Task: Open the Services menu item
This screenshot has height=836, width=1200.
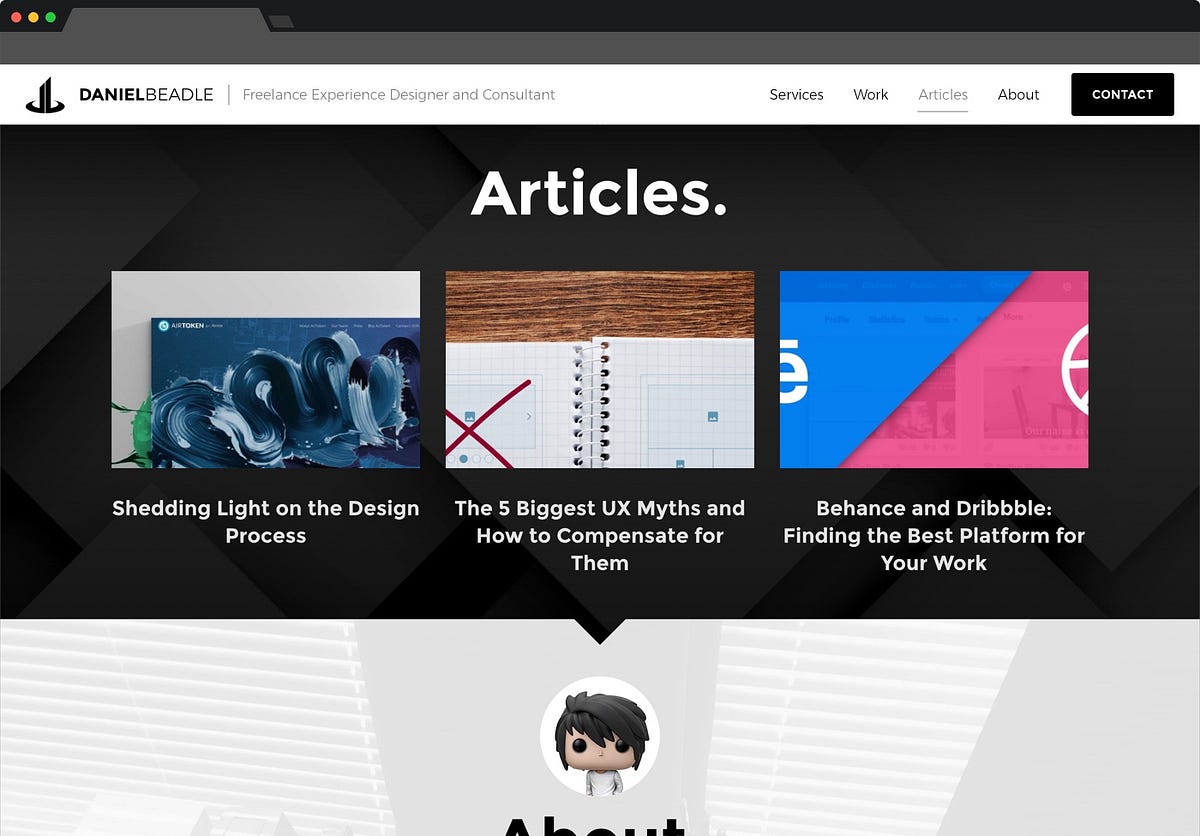Action: tap(796, 95)
